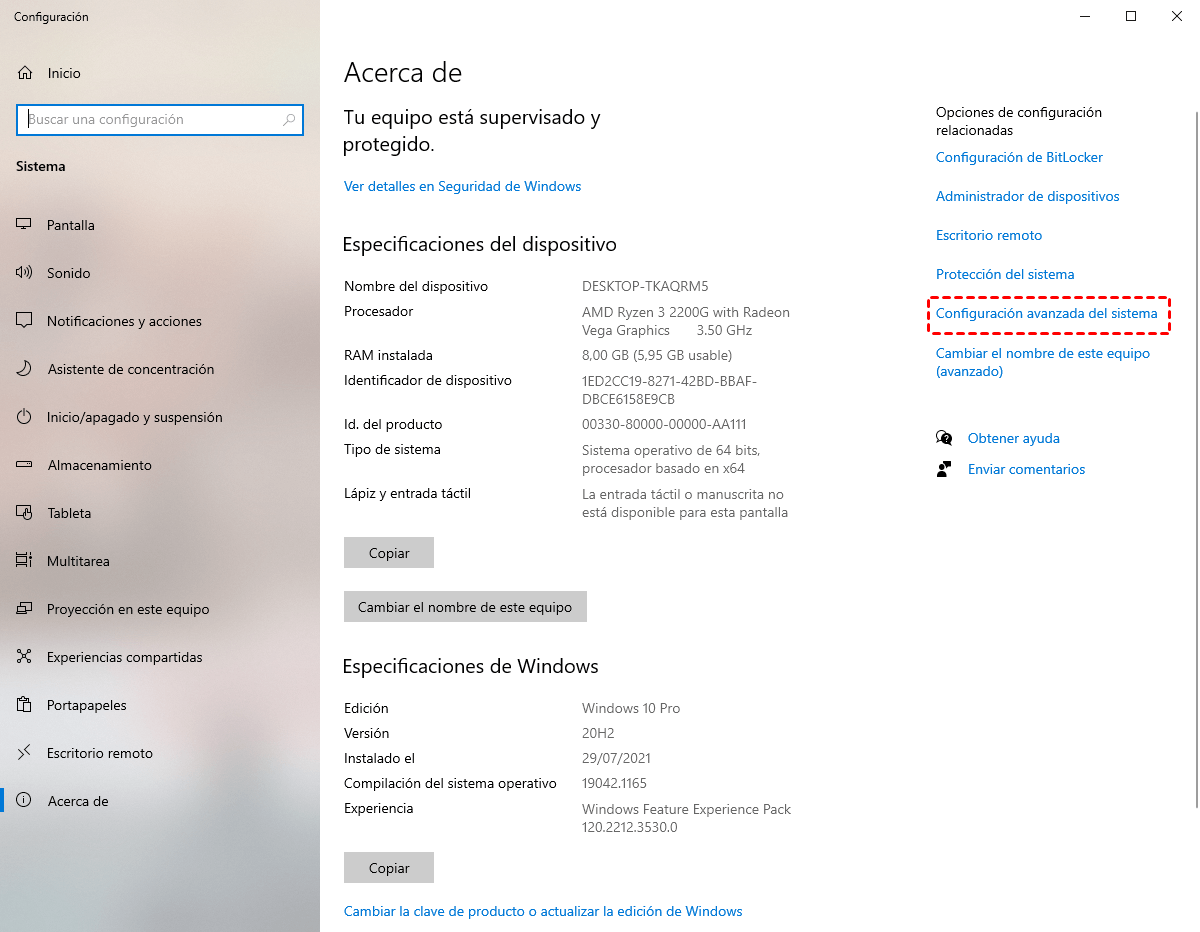Click the Asistente de concentración moon icon

tap(25, 369)
